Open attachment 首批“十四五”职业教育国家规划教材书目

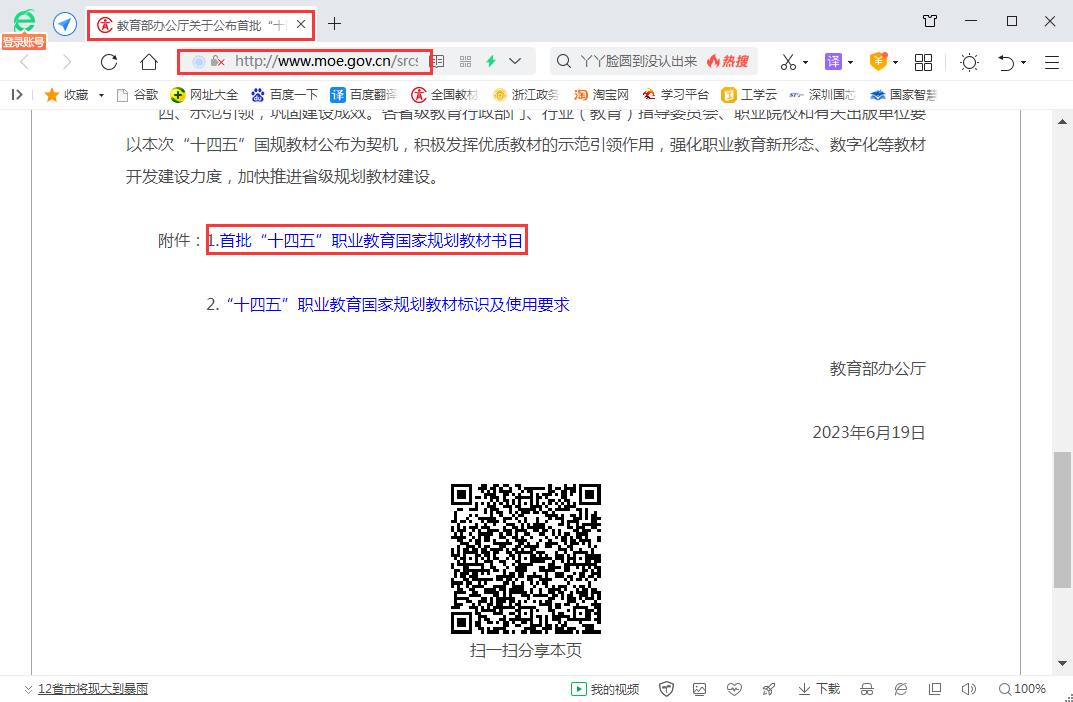click(371, 240)
